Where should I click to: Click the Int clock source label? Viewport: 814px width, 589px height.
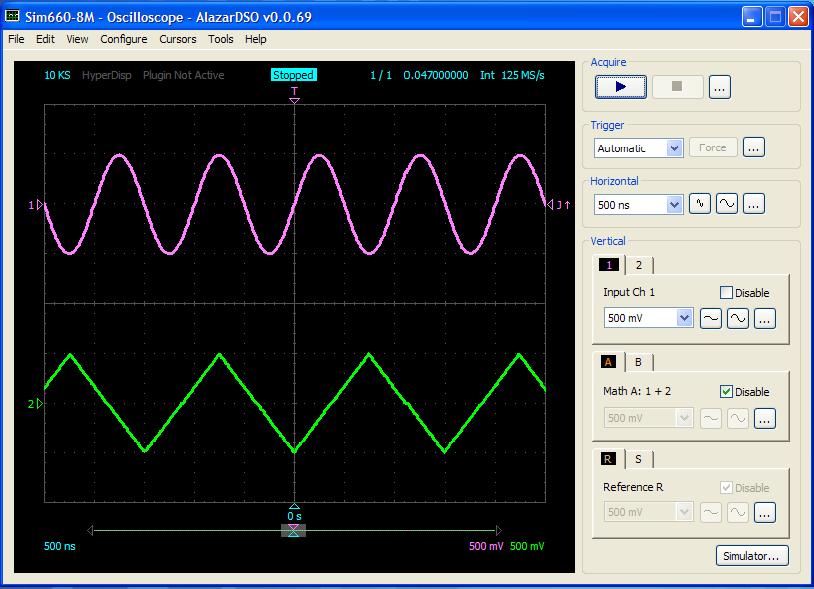[x=487, y=75]
